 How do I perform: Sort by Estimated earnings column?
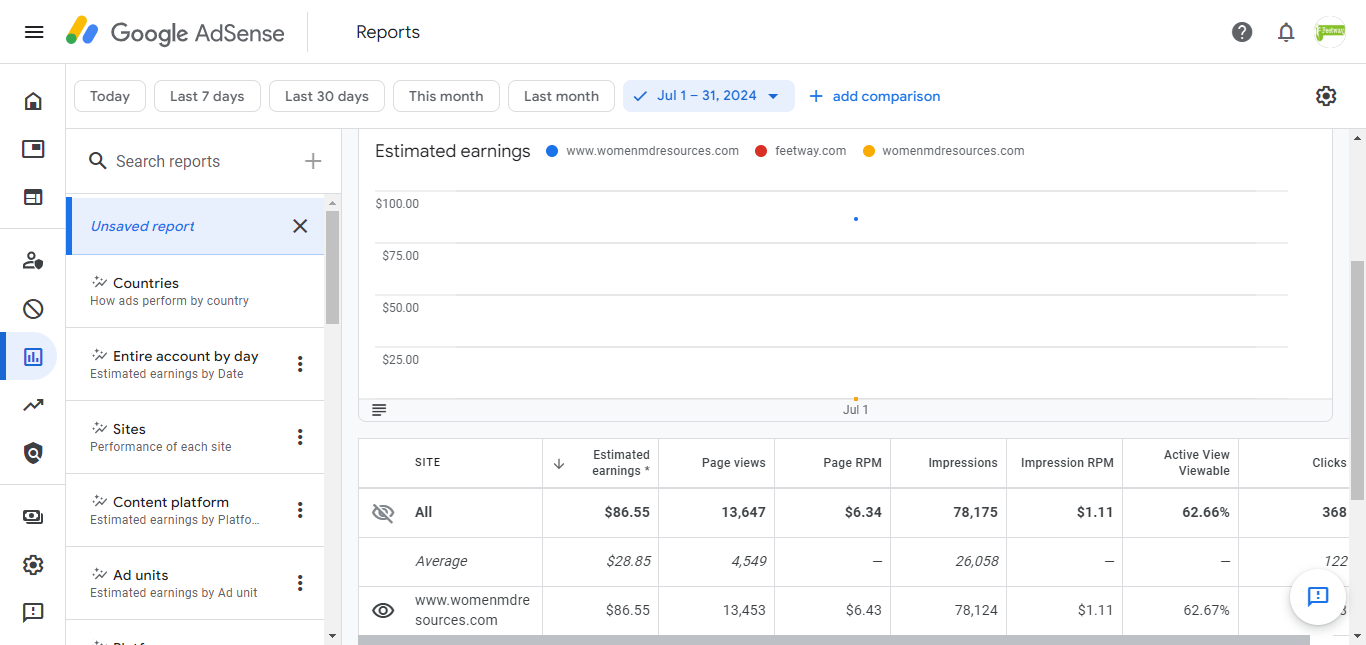click(x=601, y=463)
